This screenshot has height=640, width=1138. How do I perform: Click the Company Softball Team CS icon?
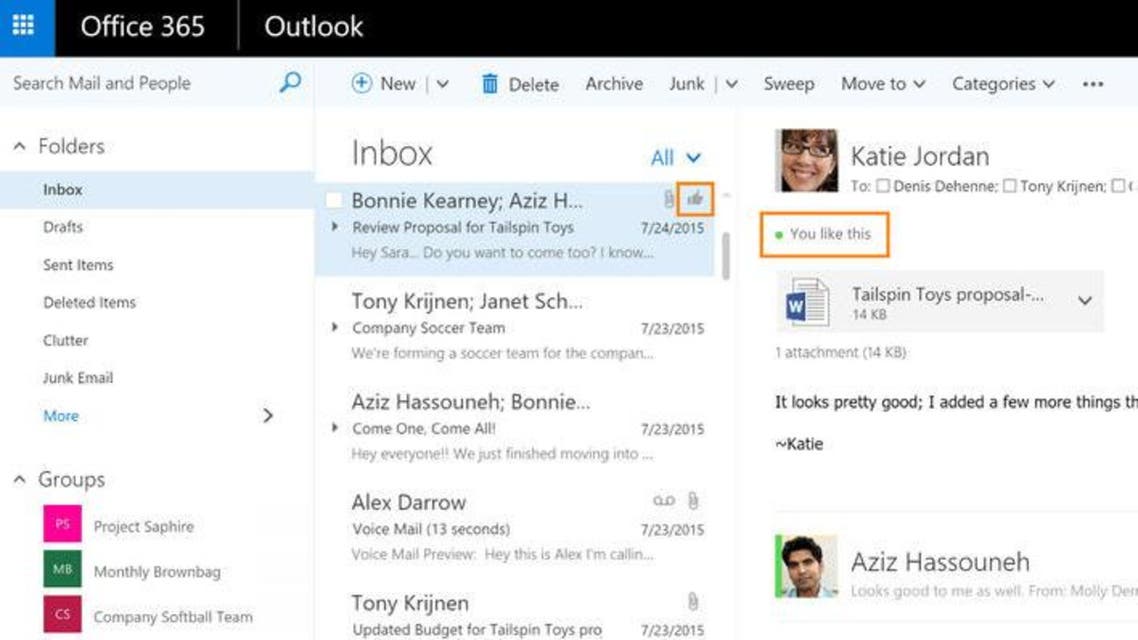tap(62, 614)
